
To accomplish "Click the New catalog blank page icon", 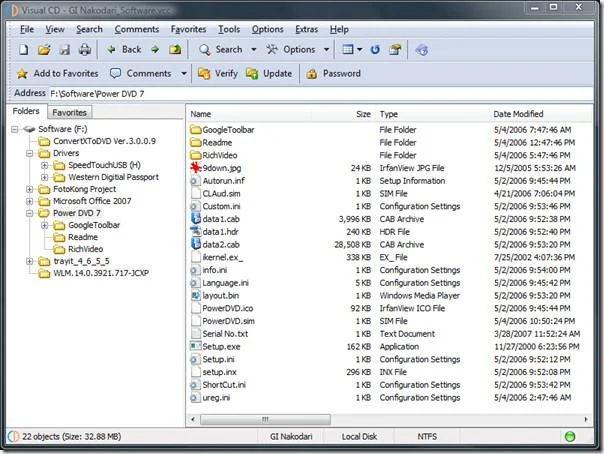I will 23,50.
